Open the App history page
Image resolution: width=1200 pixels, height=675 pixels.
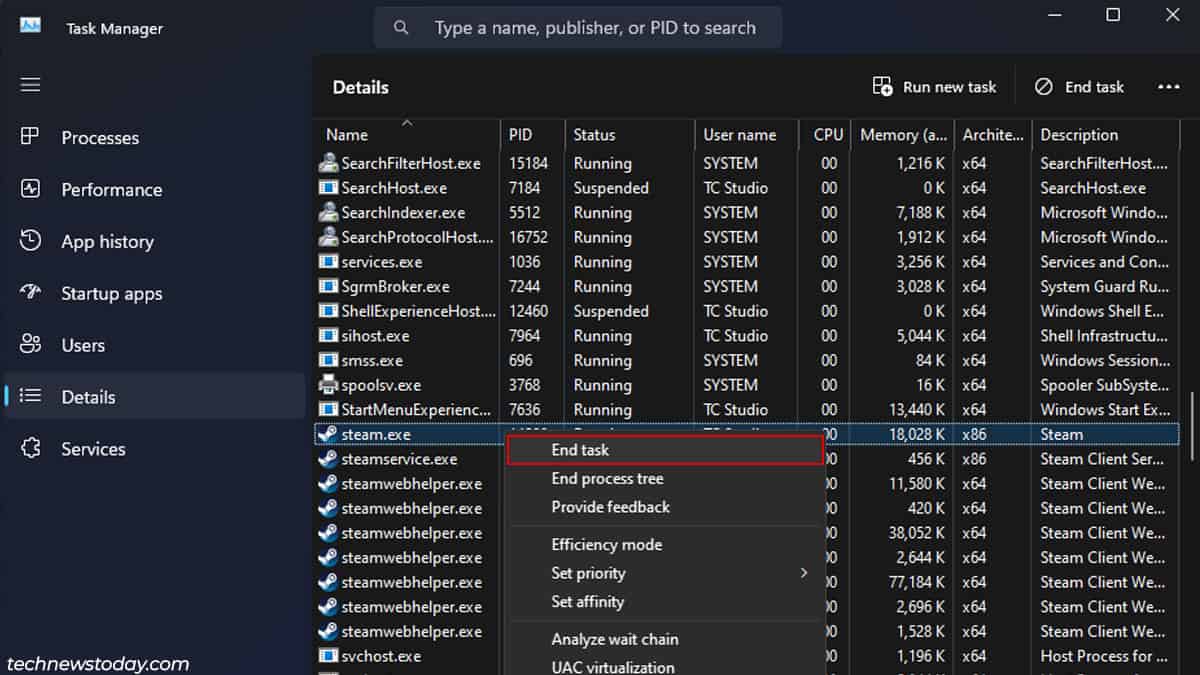point(155,242)
